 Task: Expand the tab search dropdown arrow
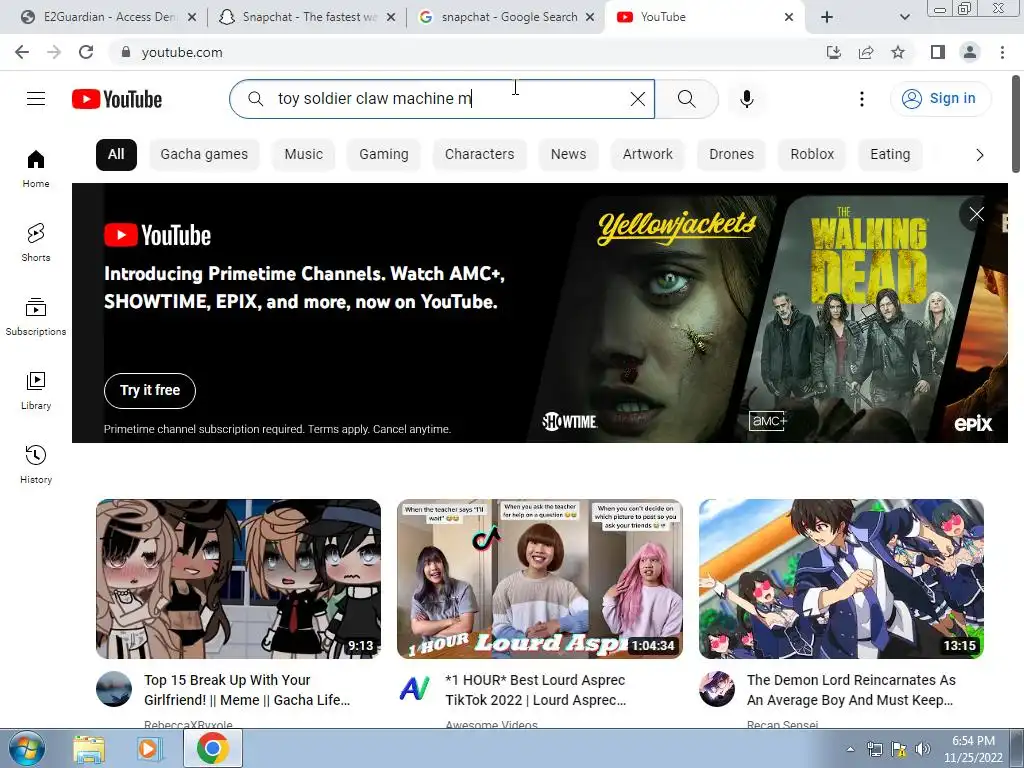[x=904, y=17]
